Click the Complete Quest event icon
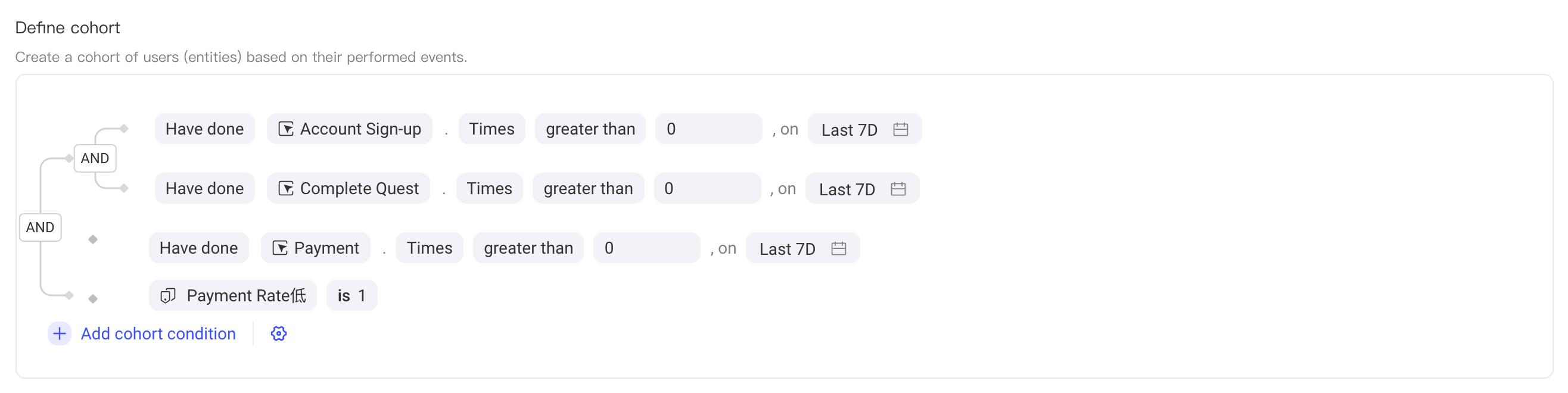 [285, 189]
